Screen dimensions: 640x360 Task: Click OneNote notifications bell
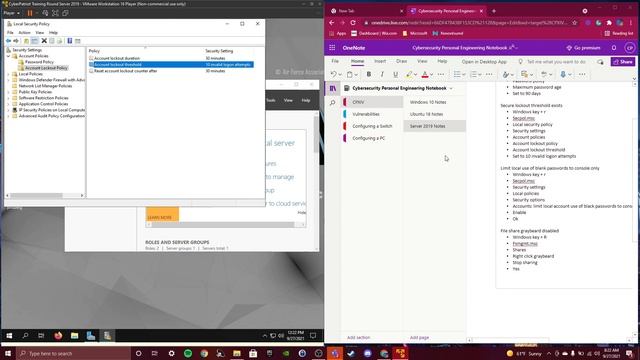pos(614,48)
